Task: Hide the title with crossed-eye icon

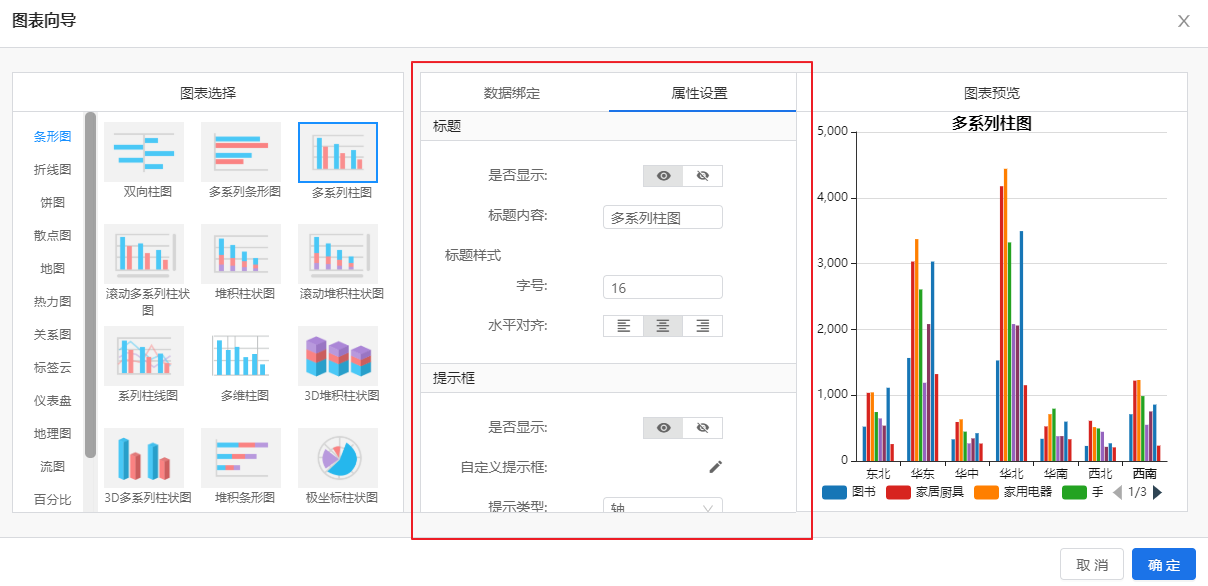Action: (702, 176)
